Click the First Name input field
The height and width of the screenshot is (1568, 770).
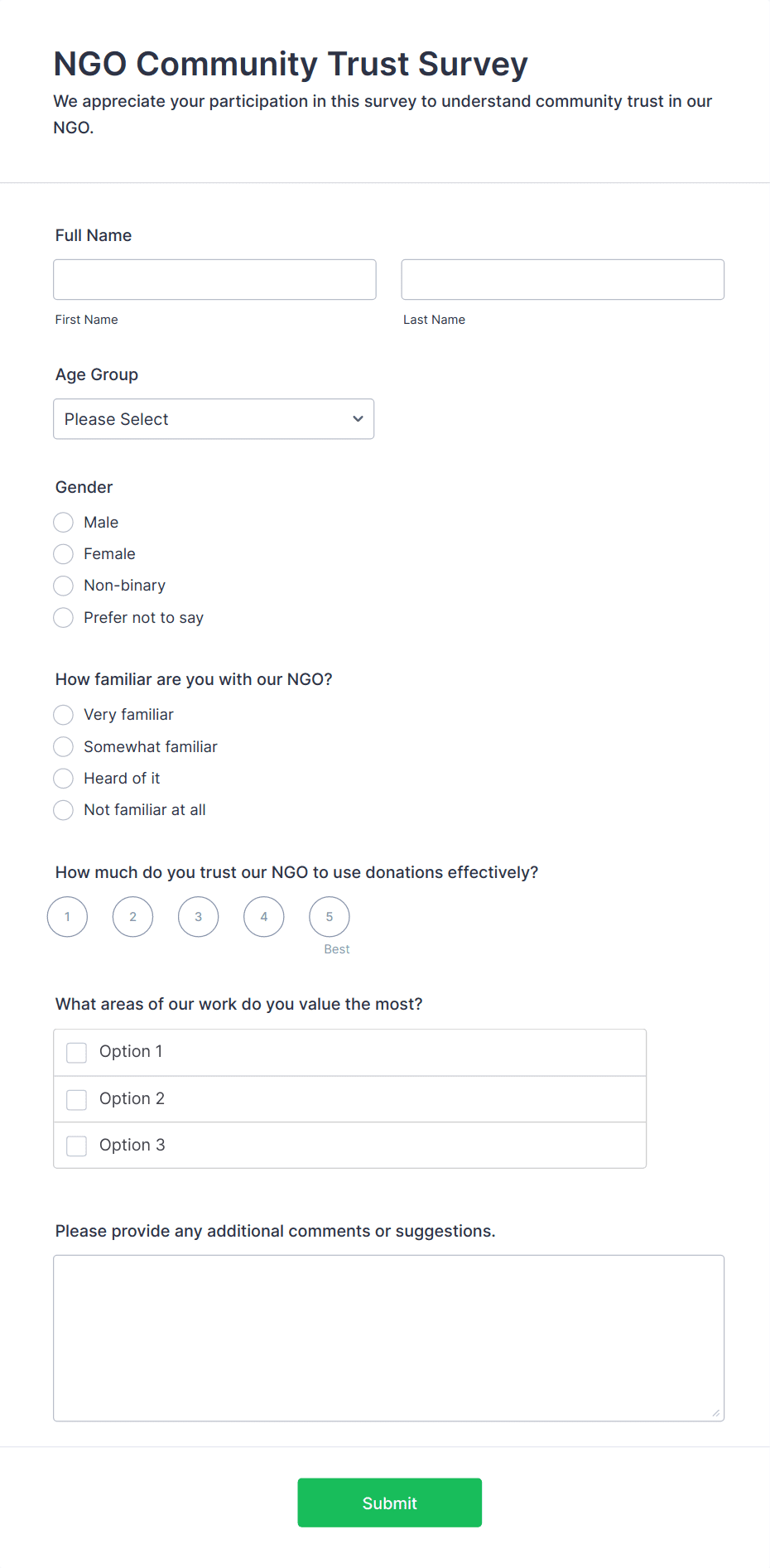click(x=214, y=280)
